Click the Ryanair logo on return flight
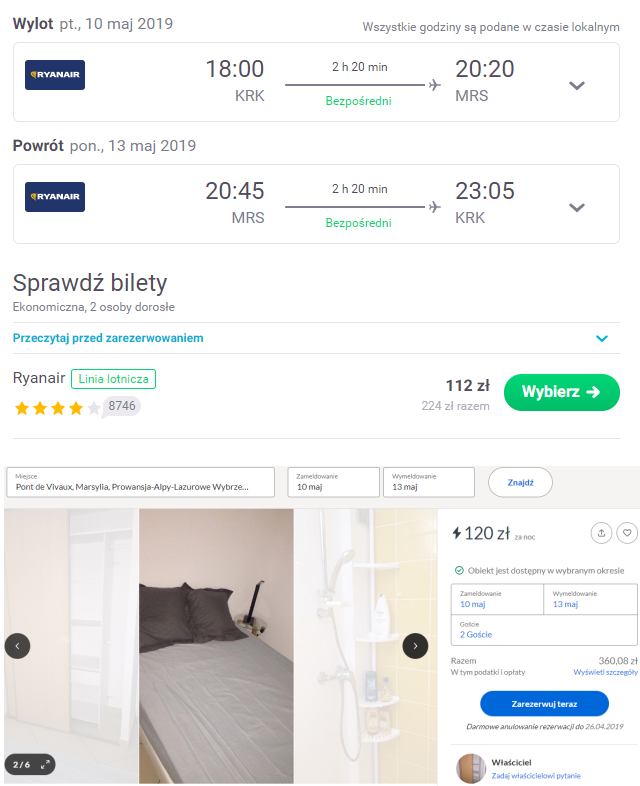Screen dimensions: 640x786 (x=55, y=197)
